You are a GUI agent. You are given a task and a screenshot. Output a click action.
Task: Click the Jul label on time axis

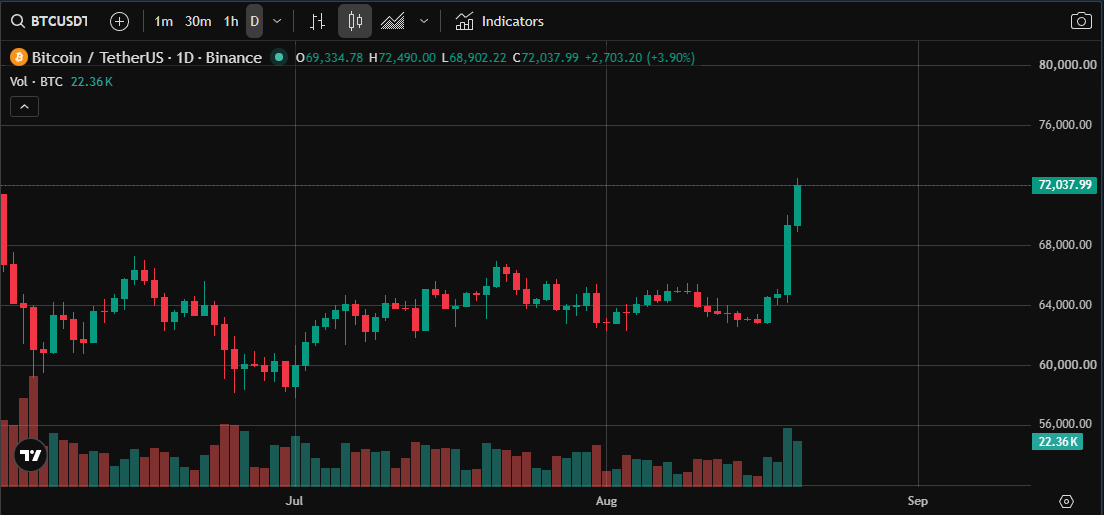tap(294, 502)
